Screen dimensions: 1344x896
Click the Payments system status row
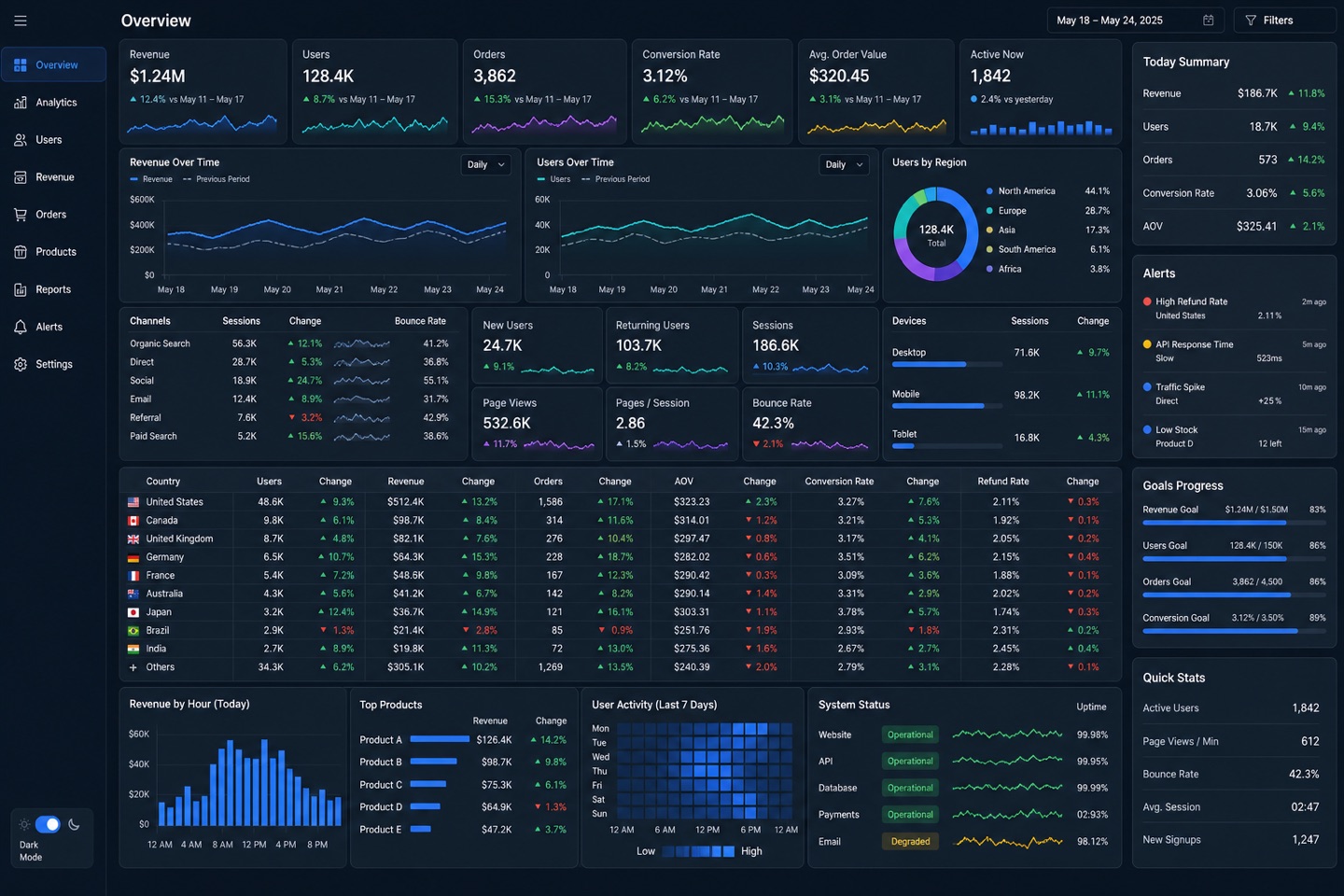coord(964,815)
